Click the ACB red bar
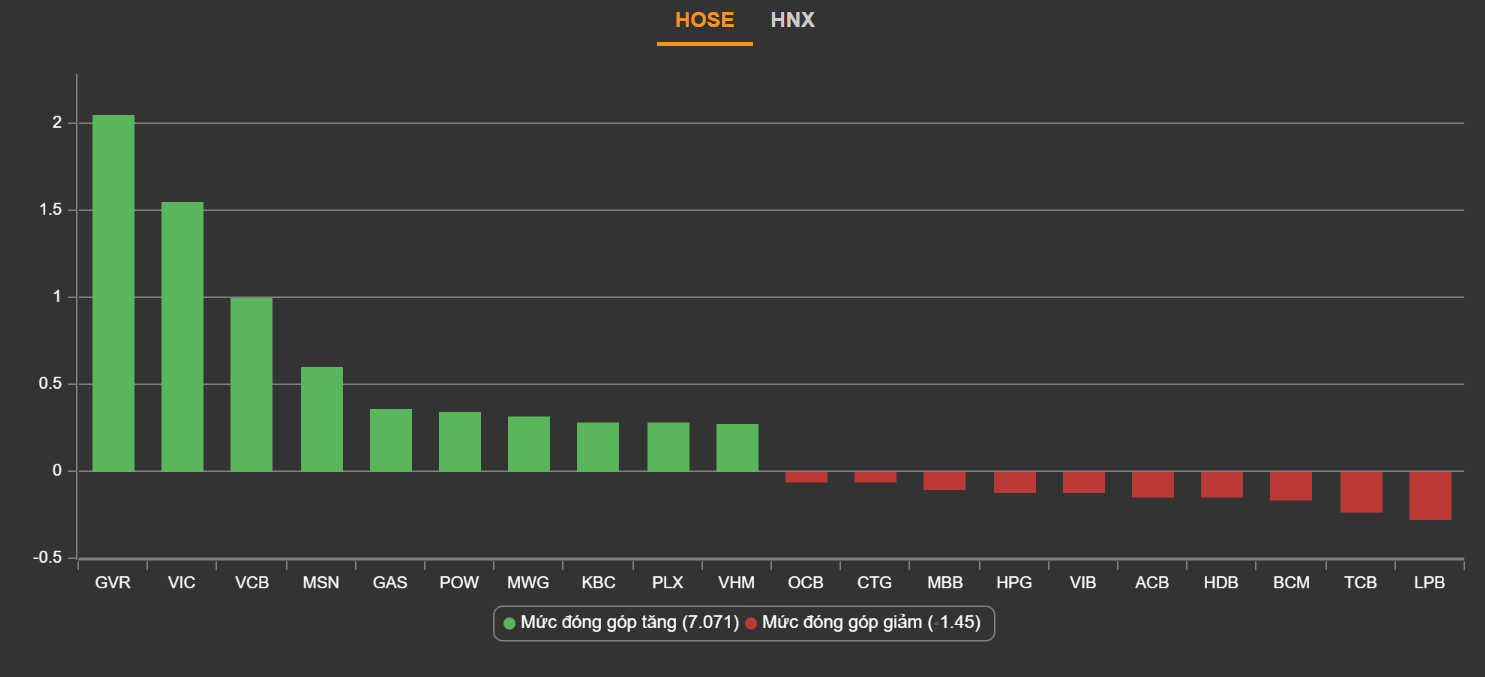The width and height of the screenshot is (1485, 677). point(1152,484)
